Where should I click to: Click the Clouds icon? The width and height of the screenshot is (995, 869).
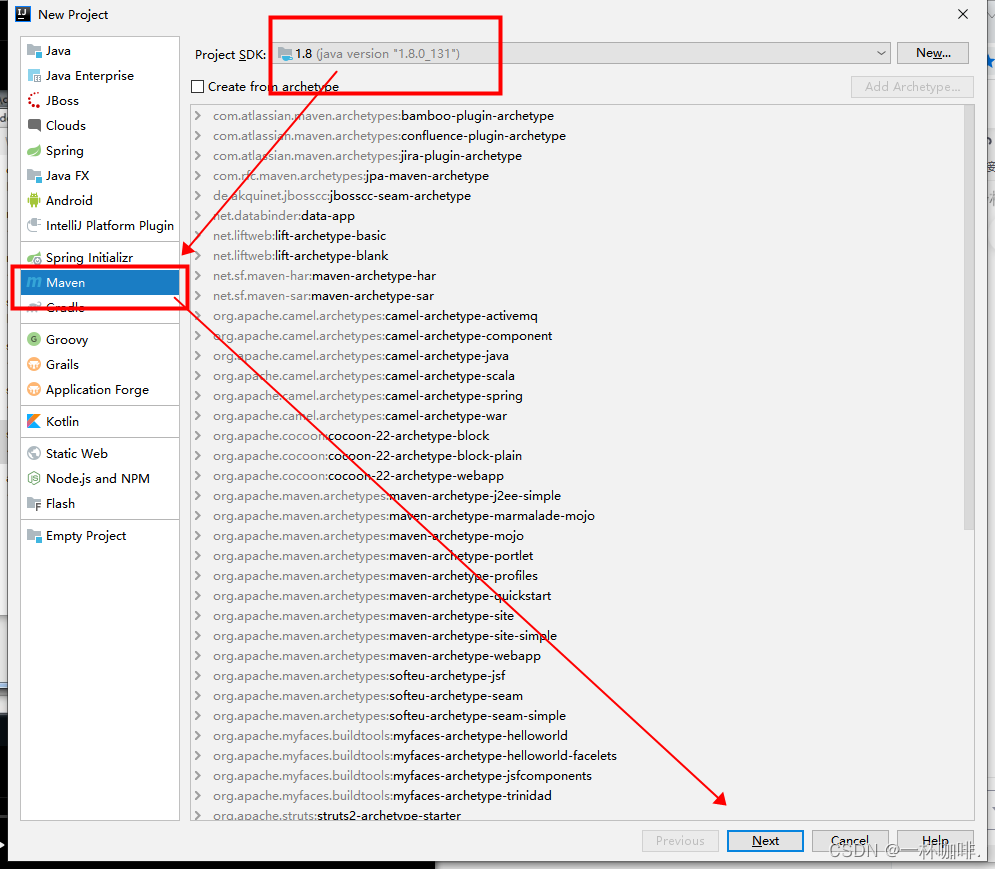tap(34, 125)
